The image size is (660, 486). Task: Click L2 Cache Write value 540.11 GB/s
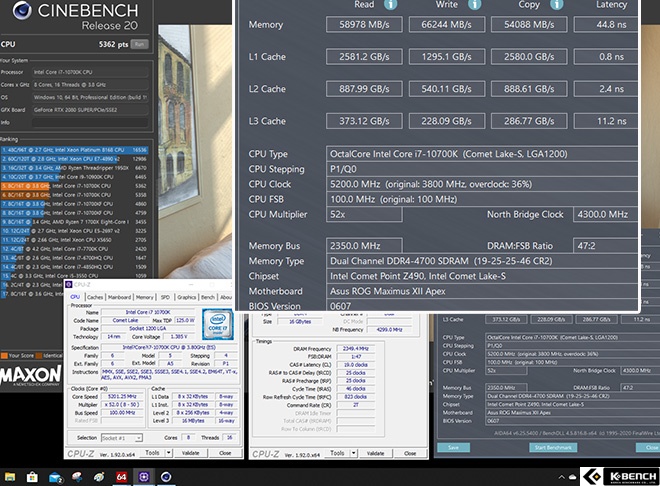(447, 89)
